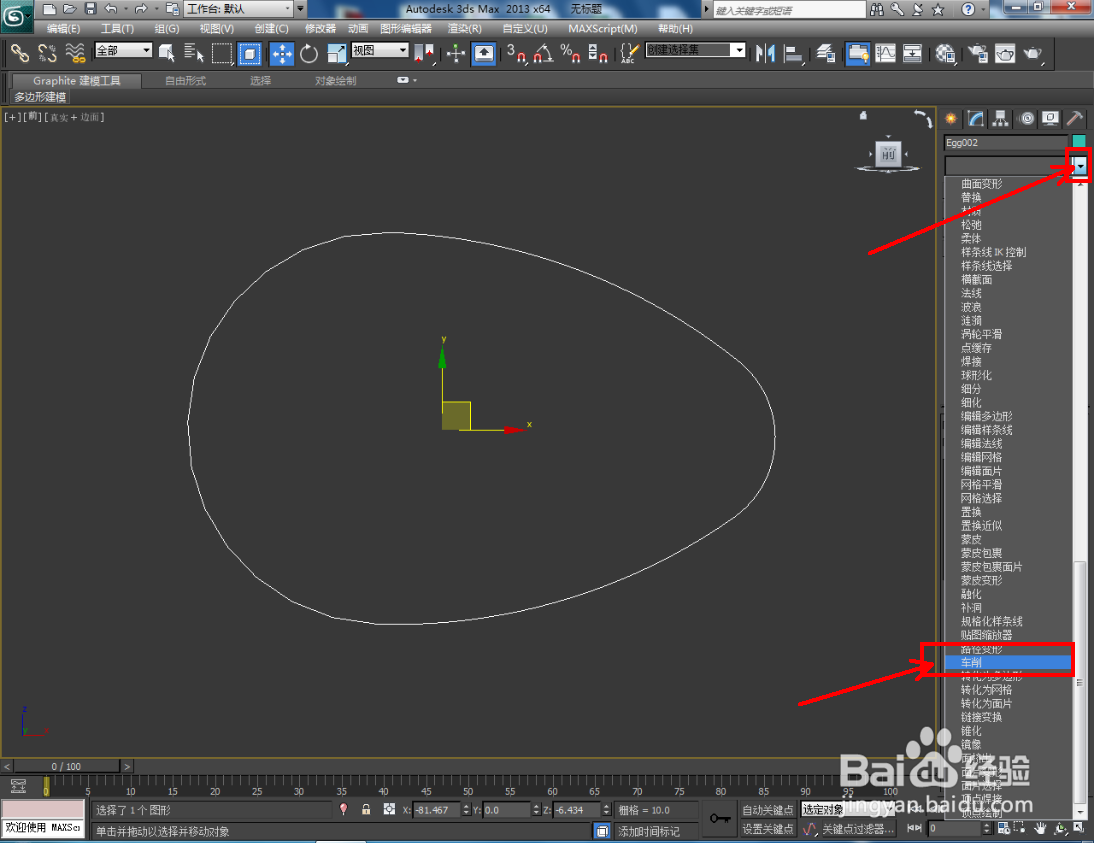Open the workspace 工作台: 默认 dropdown
The width and height of the screenshot is (1094, 843).
pos(239,9)
